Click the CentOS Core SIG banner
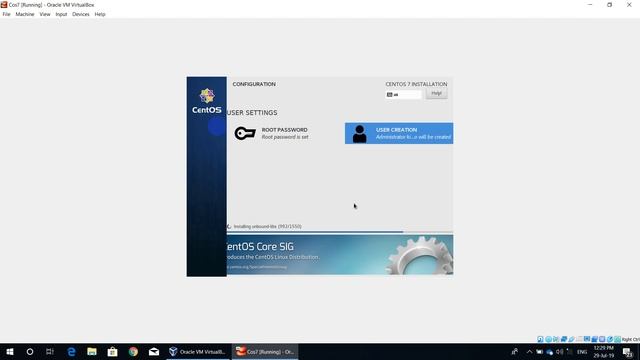The height and width of the screenshot is (360, 640). click(x=340, y=255)
